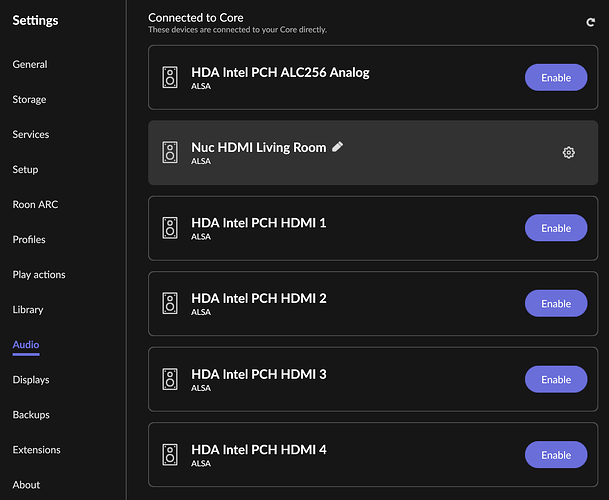Image resolution: width=609 pixels, height=500 pixels.
Task: Click speaker icon beside HDA Intel PCH HDMI 4
Action: click(x=170, y=455)
